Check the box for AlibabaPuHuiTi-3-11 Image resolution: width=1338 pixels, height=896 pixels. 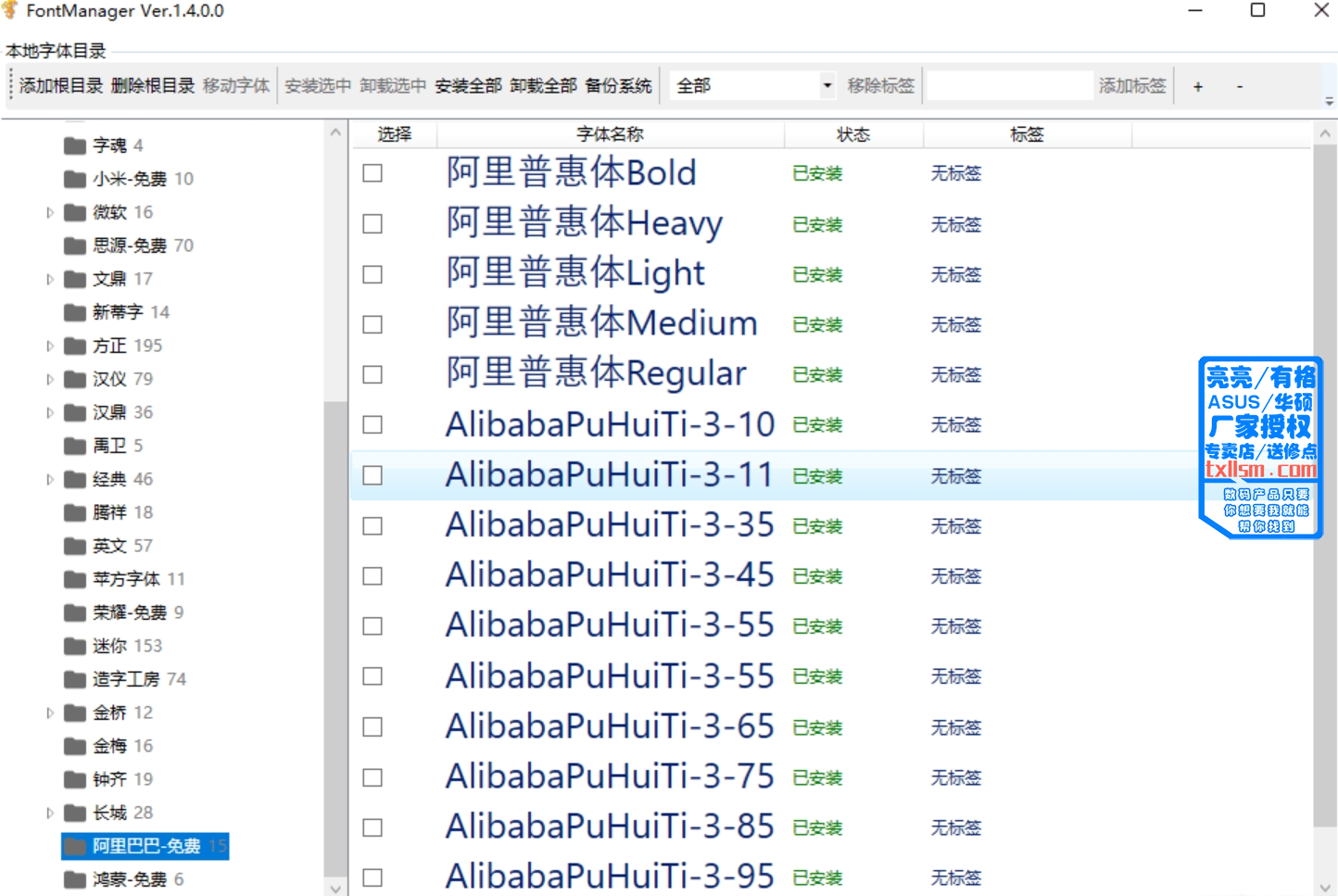(x=372, y=475)
